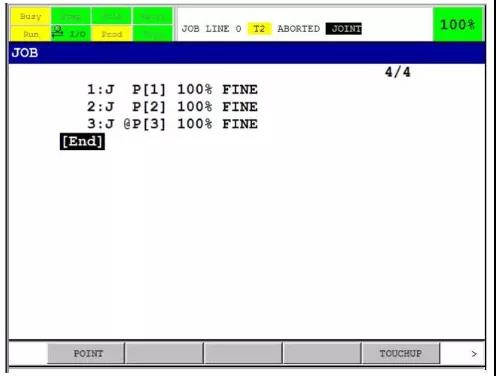Screen dimensions: 496x376
Task: Click the Hold status indicator
Action: pos(112,16)
